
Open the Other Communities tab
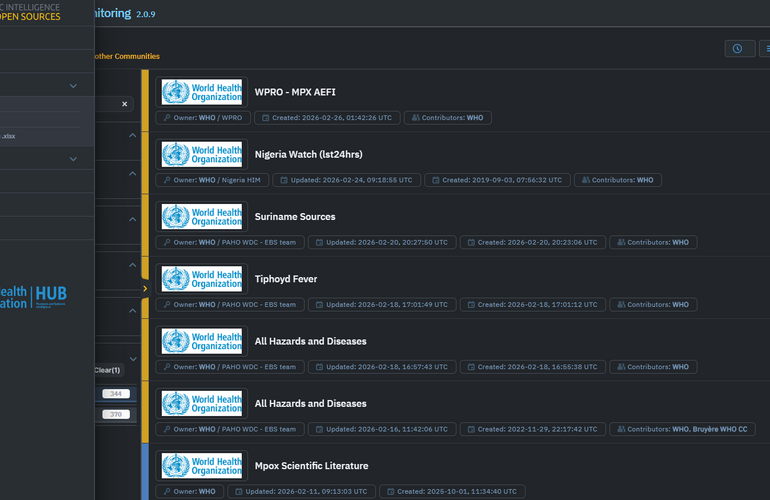coord(126,56)
